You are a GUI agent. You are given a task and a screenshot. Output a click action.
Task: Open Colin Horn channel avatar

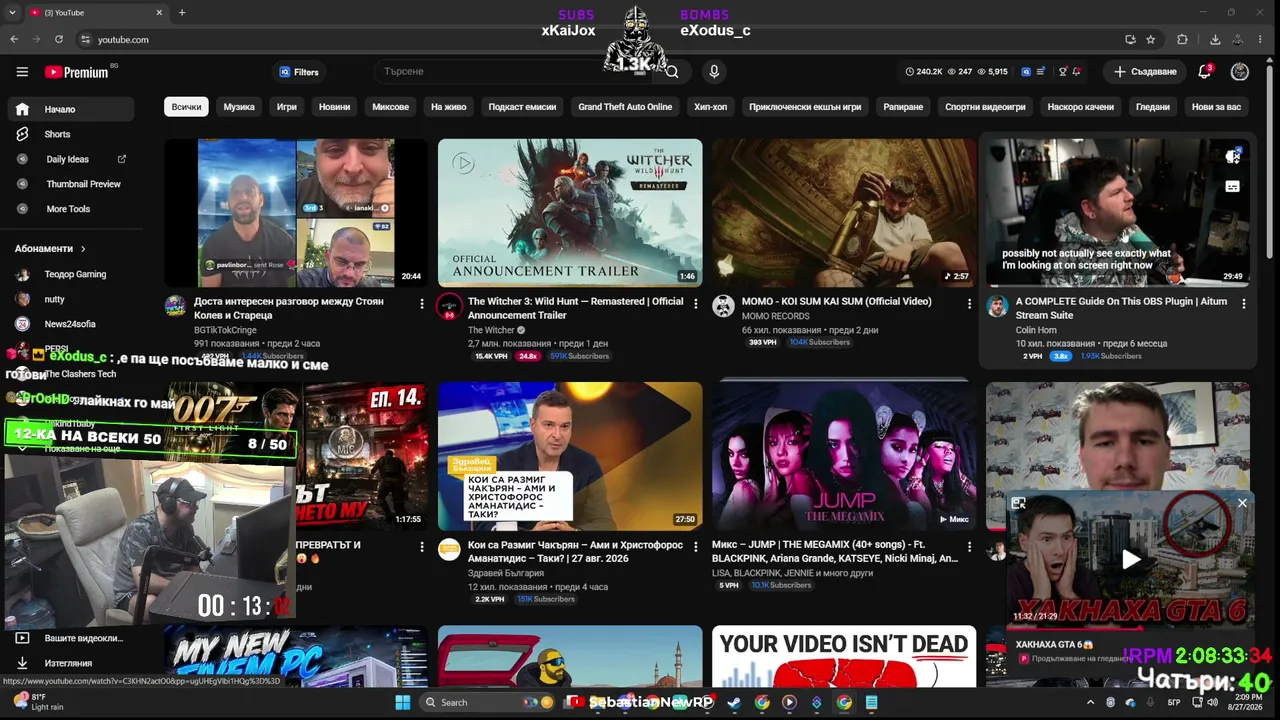tap(997, 306)
